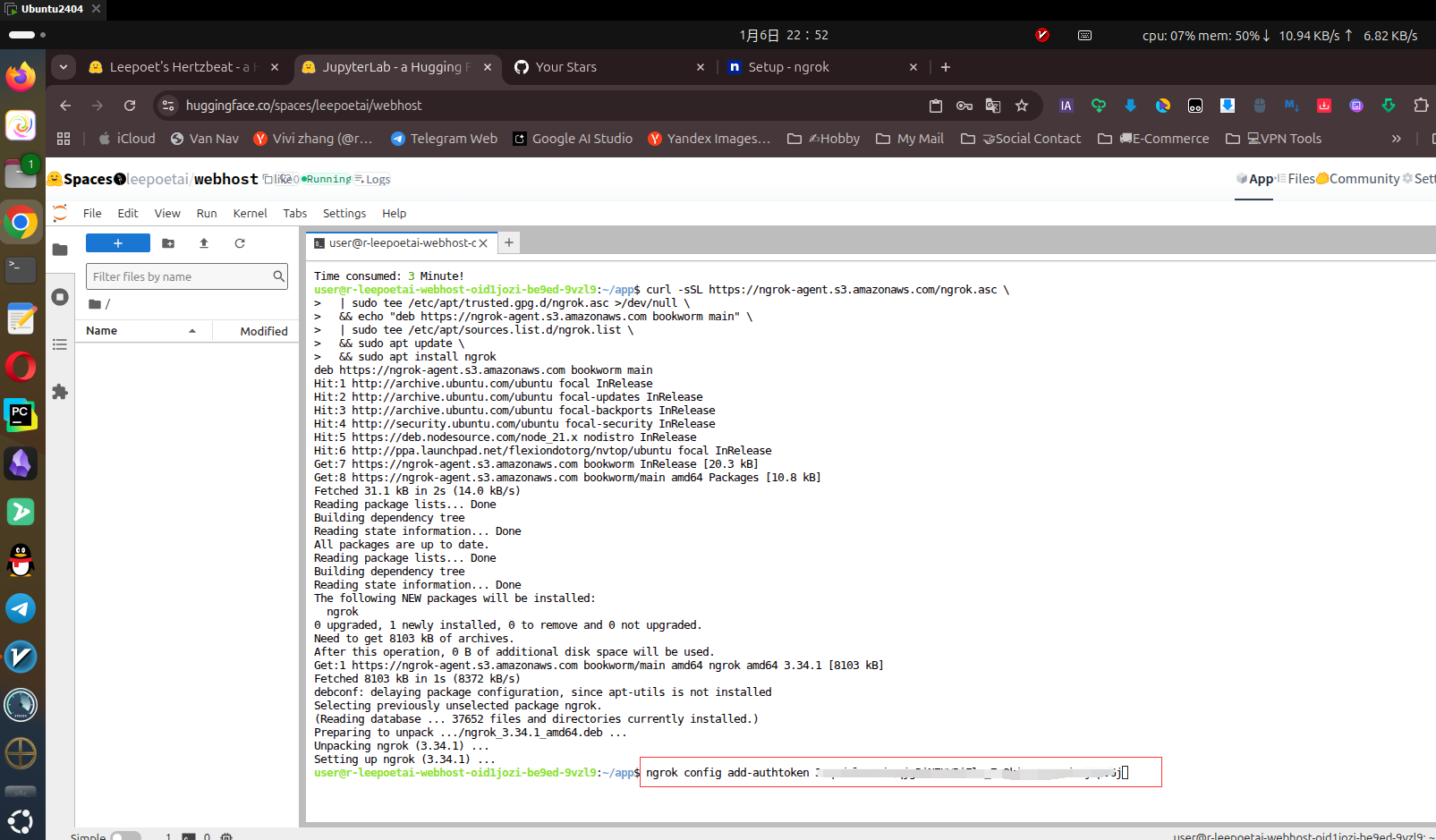Open the table of contents sidebar
Screen dimensions: 1436x840
[x=60, y=344]
